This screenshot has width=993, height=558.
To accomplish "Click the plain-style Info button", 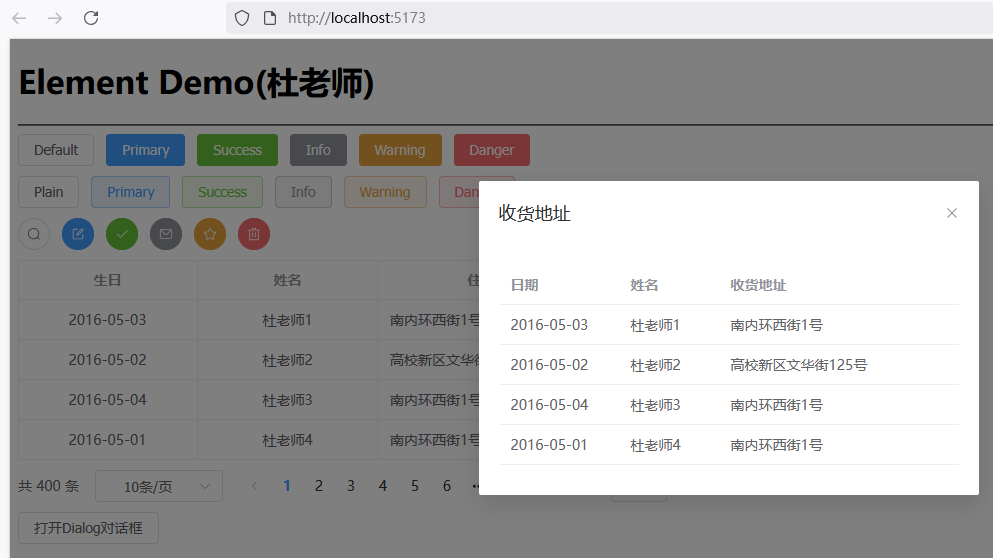I will click(x=303, y=192).
